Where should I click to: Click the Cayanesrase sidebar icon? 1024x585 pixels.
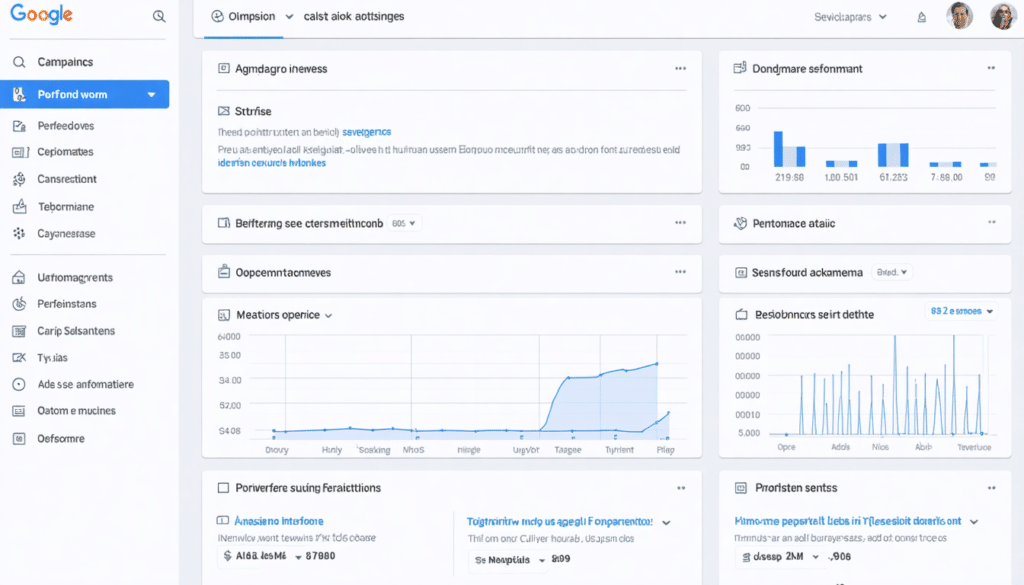click(x=19, y=233)
